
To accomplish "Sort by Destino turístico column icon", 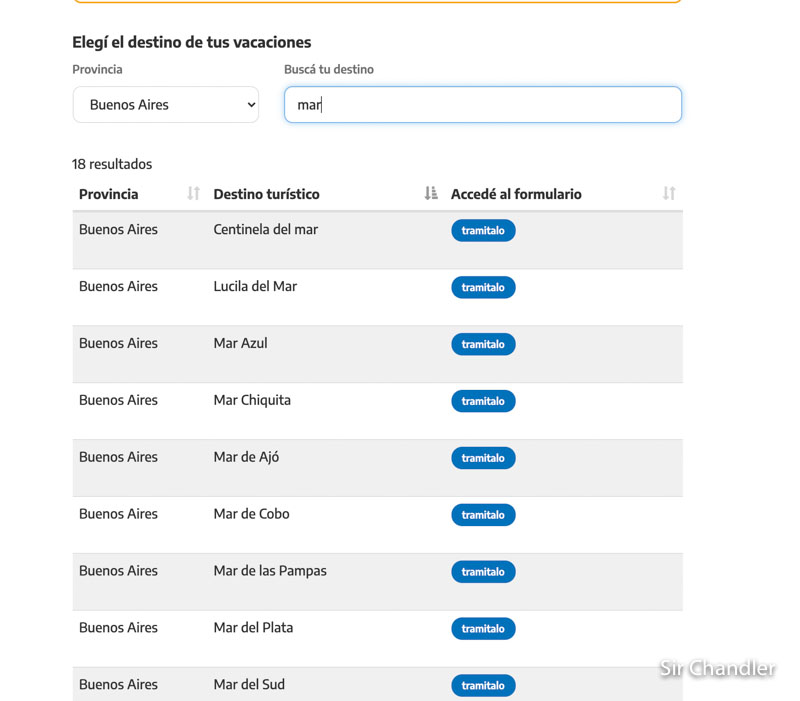I will tap(431, 193).
